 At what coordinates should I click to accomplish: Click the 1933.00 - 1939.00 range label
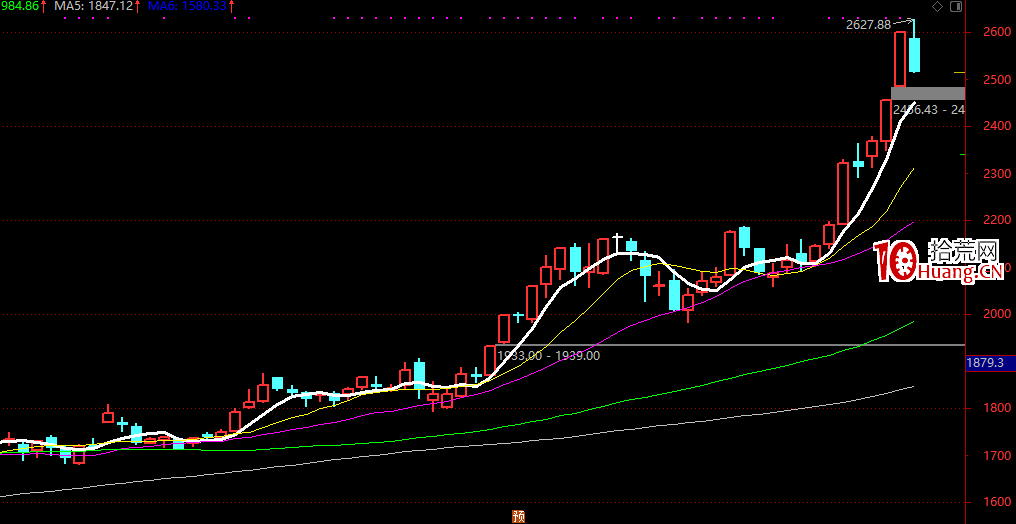(548, 356)
